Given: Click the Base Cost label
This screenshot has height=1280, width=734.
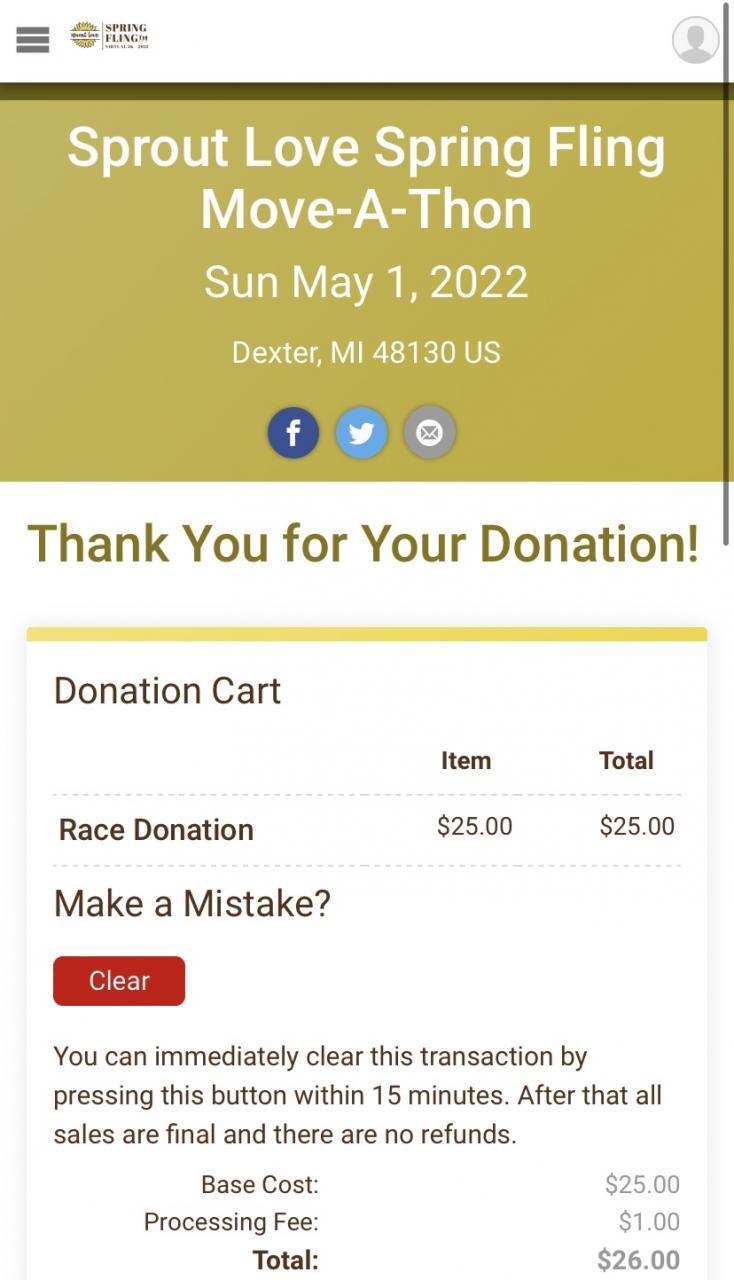Looking at the screenshot, I should [x=260, y=1185].
